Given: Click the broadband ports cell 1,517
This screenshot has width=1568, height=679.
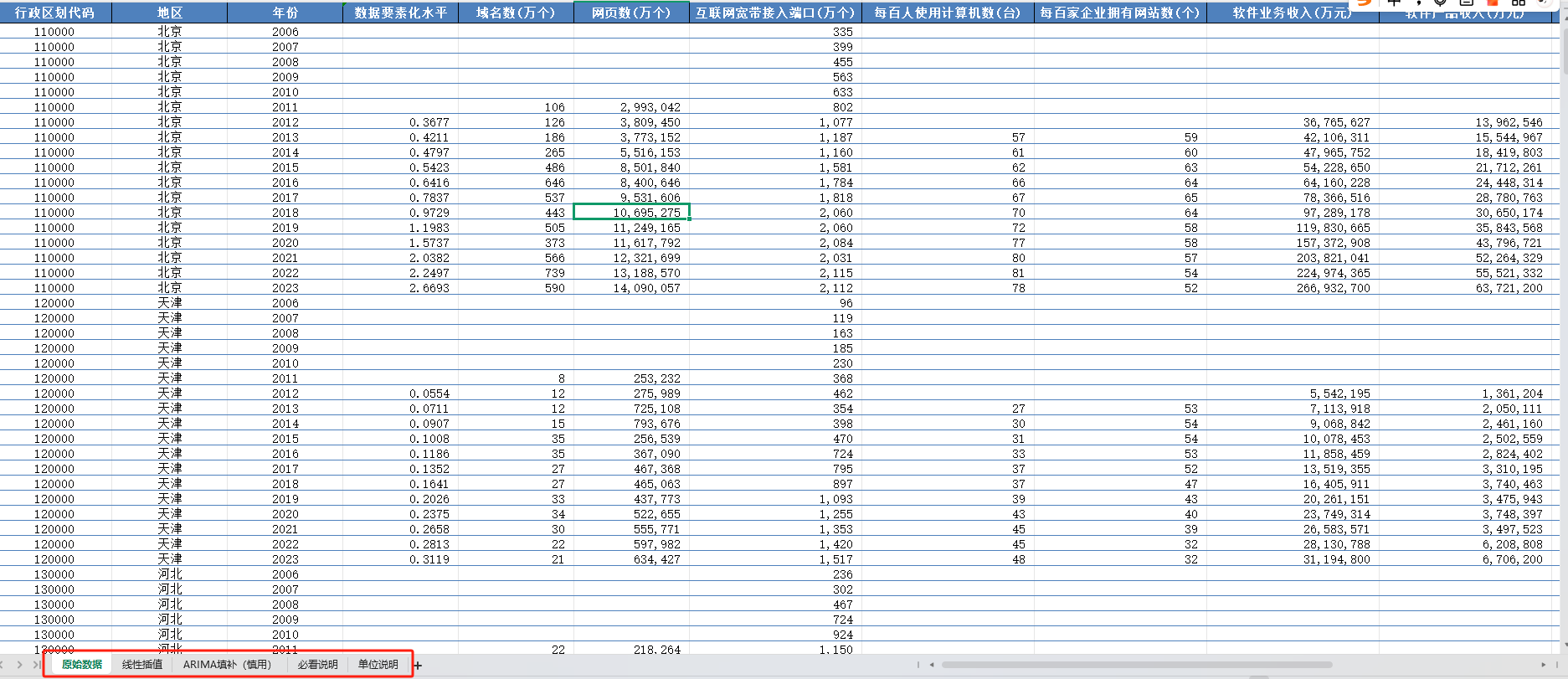Looking at the screenshot, I should point(775,559).
